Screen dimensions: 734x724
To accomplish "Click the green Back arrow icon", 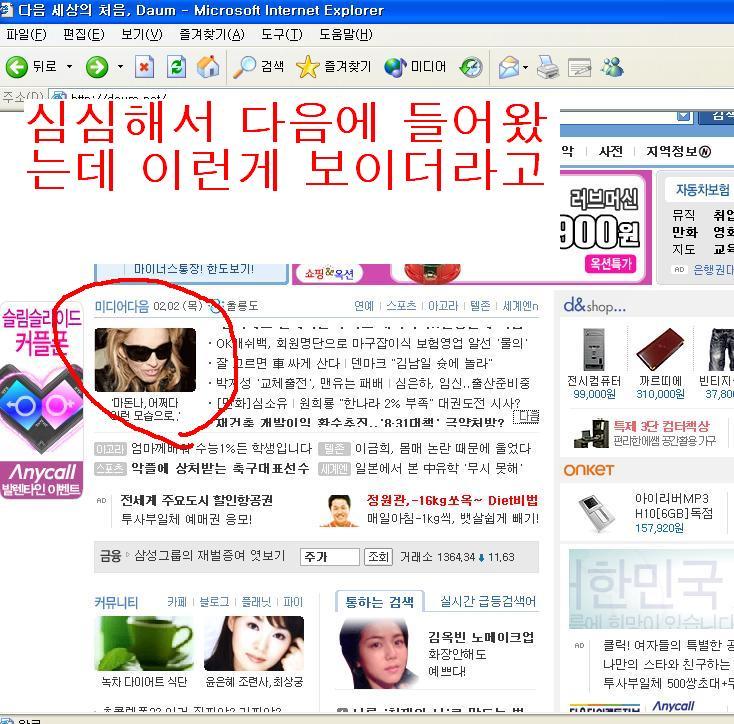I will pyautogui.click(x=17, y=67).
